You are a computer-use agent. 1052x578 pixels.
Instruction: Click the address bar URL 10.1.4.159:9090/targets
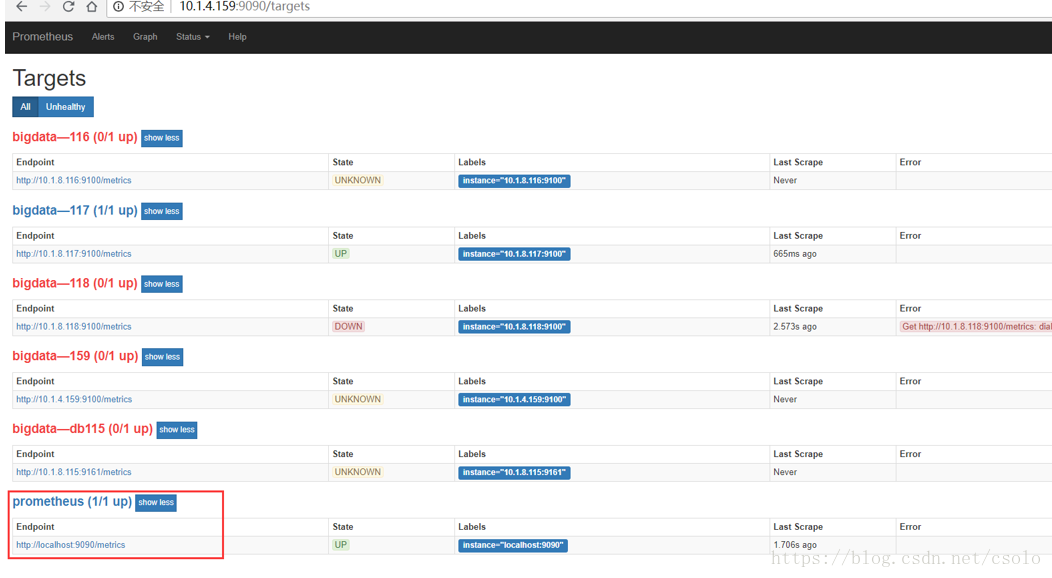[244, 7]
